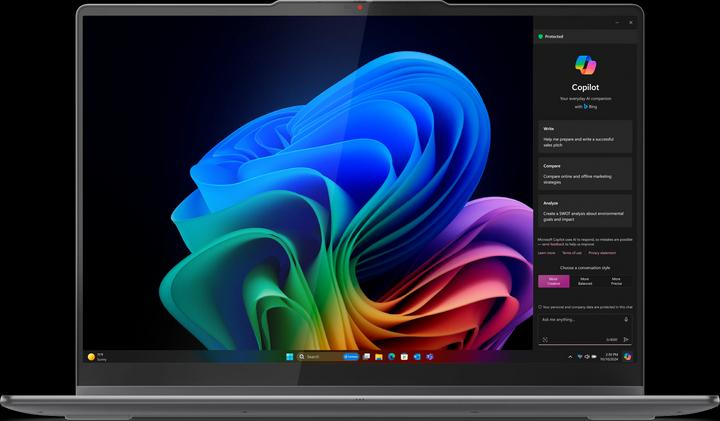Screen dimensions: 720x421
Task: Click the Bing logo under Copilot title
Action: (x=585, y=107)
